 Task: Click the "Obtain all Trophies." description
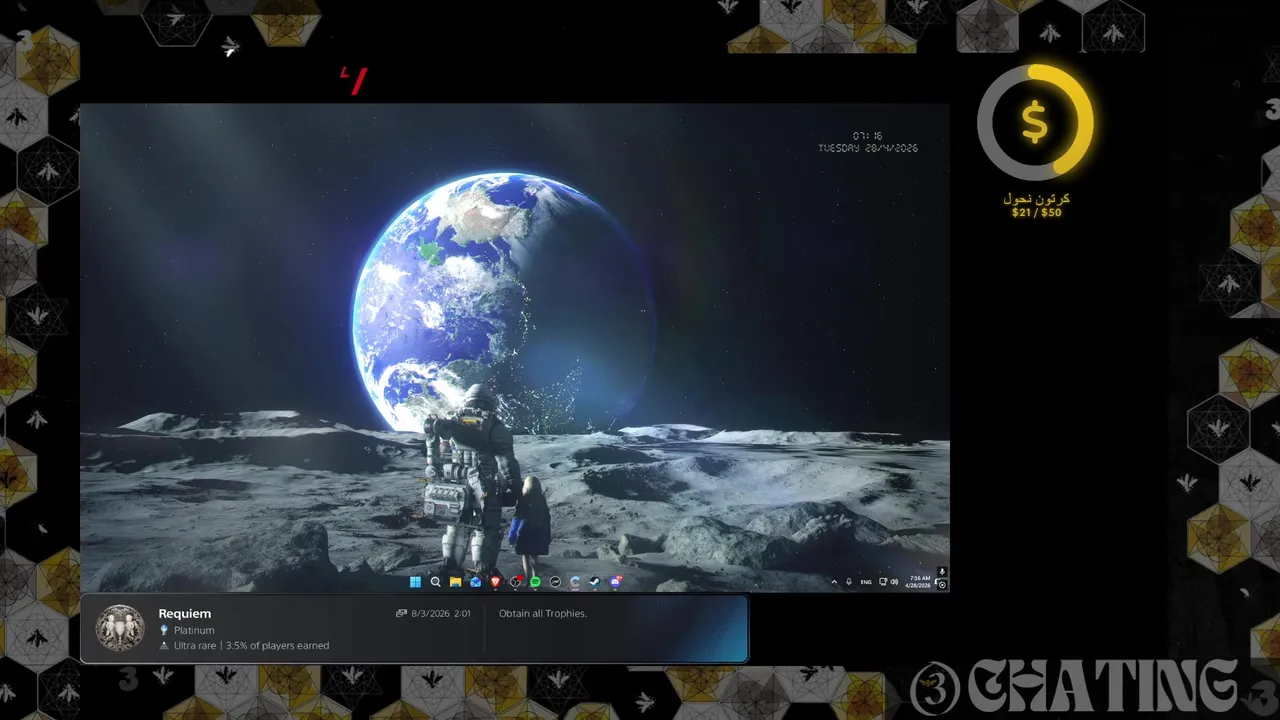[x=543, y=614]
